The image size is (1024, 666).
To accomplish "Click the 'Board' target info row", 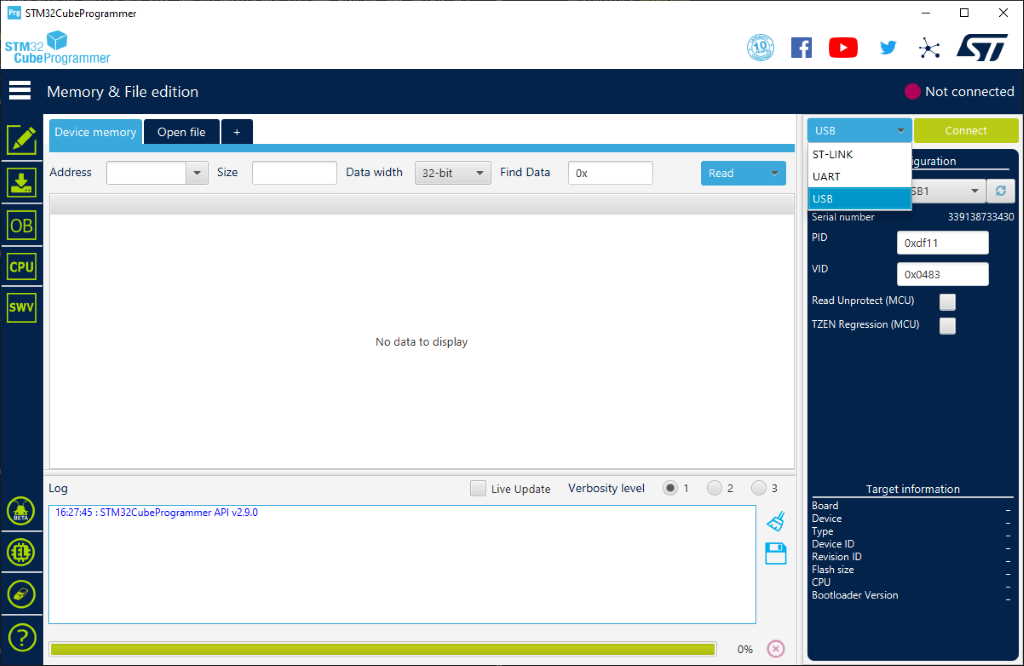I will (912, 505).
